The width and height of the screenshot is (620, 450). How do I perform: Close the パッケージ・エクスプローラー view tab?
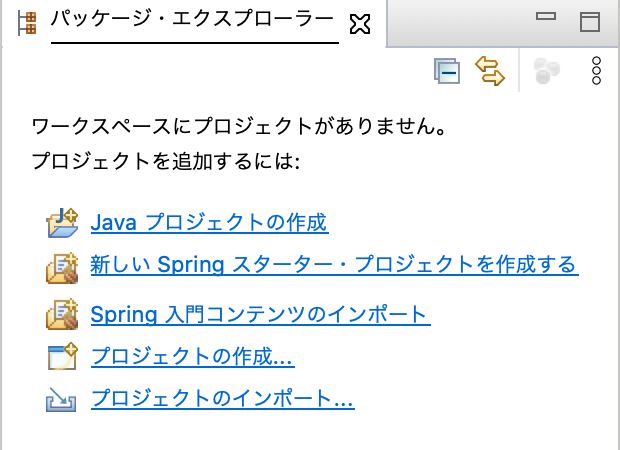click(x=360, y=24)
